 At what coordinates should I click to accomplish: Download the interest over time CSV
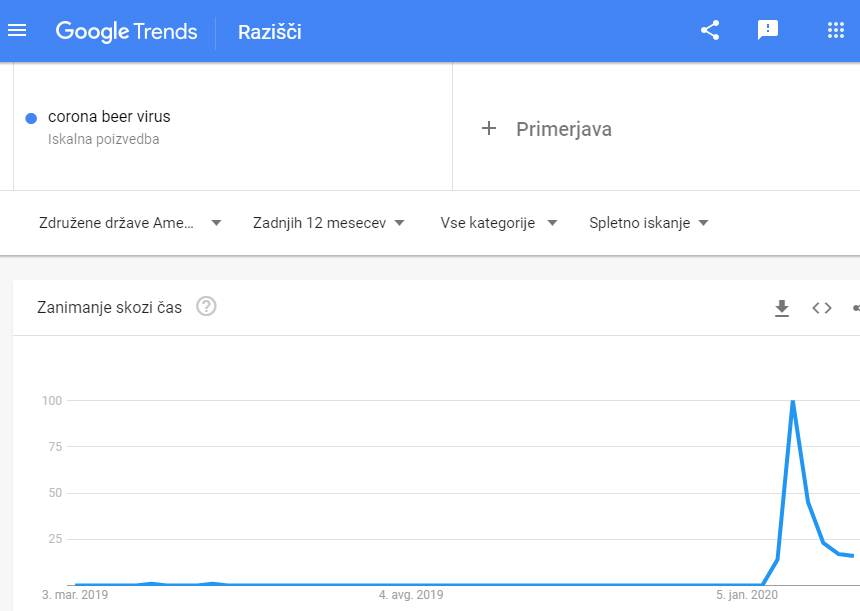(x=782, y=308)
